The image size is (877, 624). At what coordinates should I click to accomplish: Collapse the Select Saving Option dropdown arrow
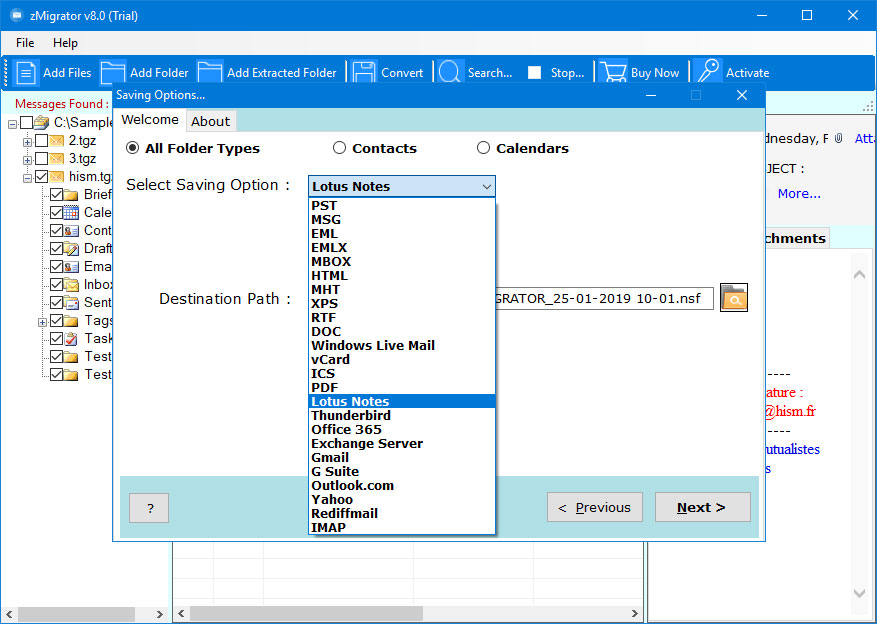click(487, 186)
